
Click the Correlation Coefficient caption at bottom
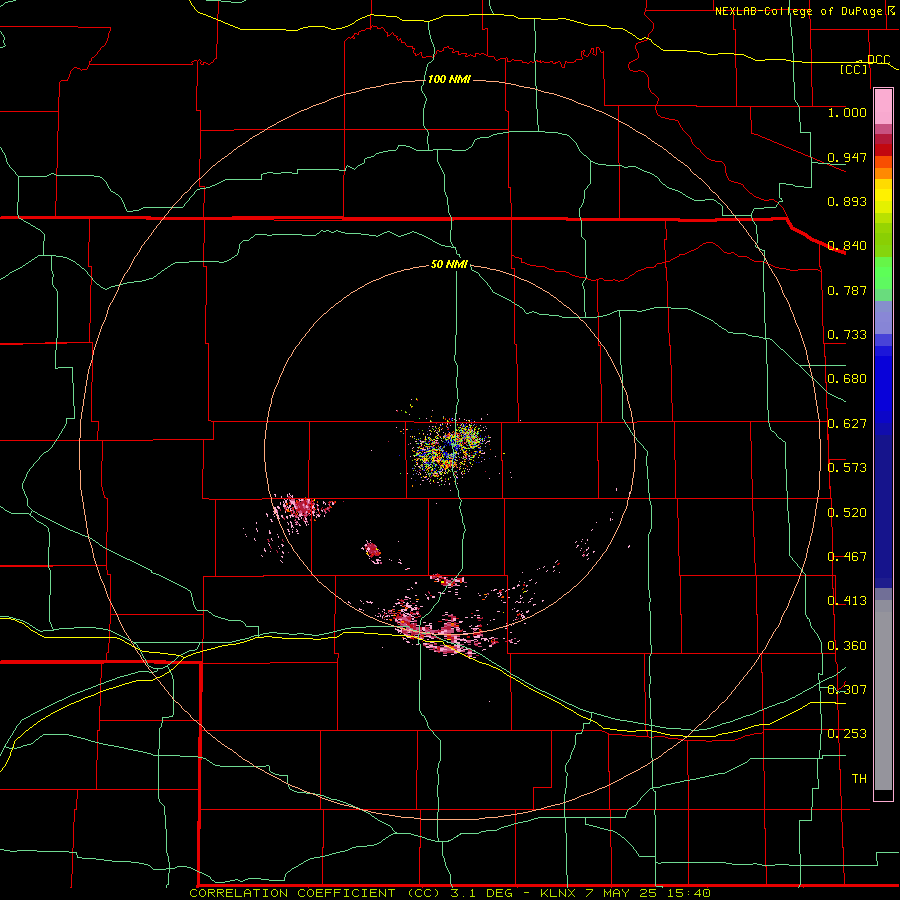pos(450,893)
